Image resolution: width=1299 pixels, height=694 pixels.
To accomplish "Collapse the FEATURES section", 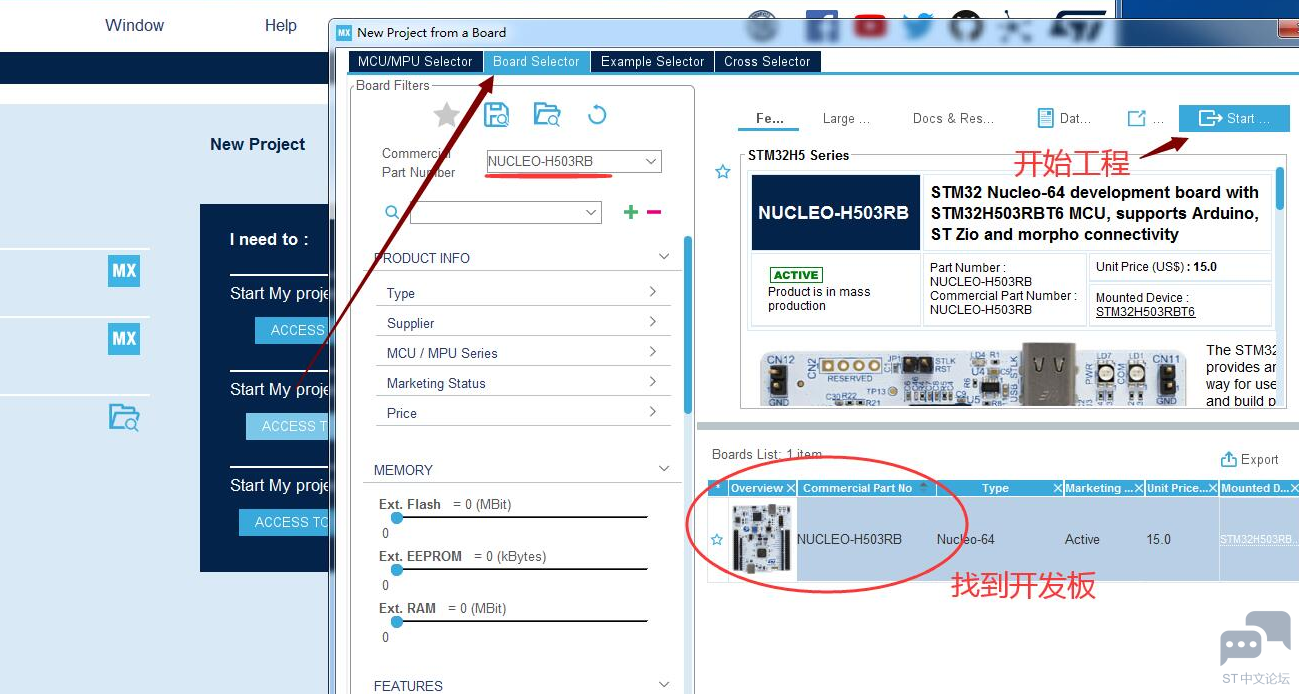I will (664, 685).
